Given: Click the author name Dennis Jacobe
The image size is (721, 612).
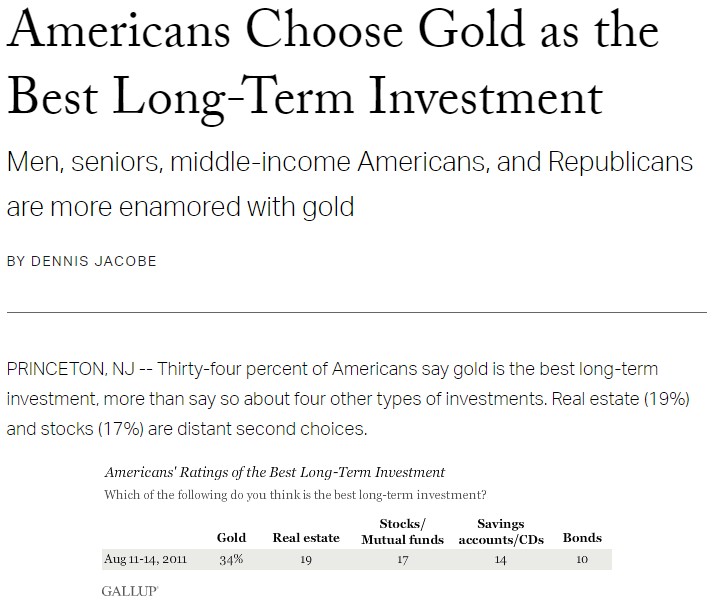Looking at the screenshot, I should [x=94, y=261].
